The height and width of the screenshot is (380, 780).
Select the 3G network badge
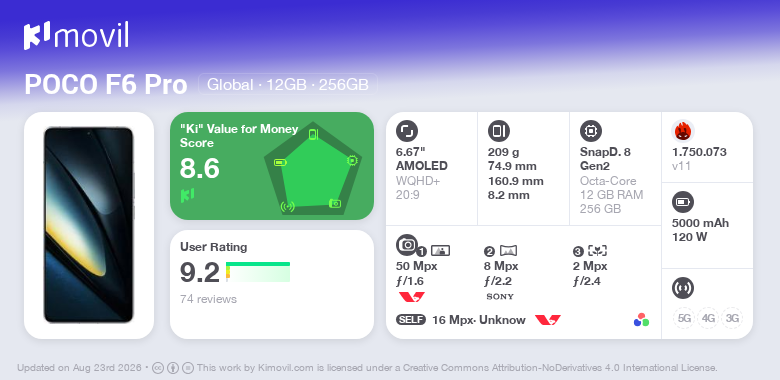tap(732, 318)
